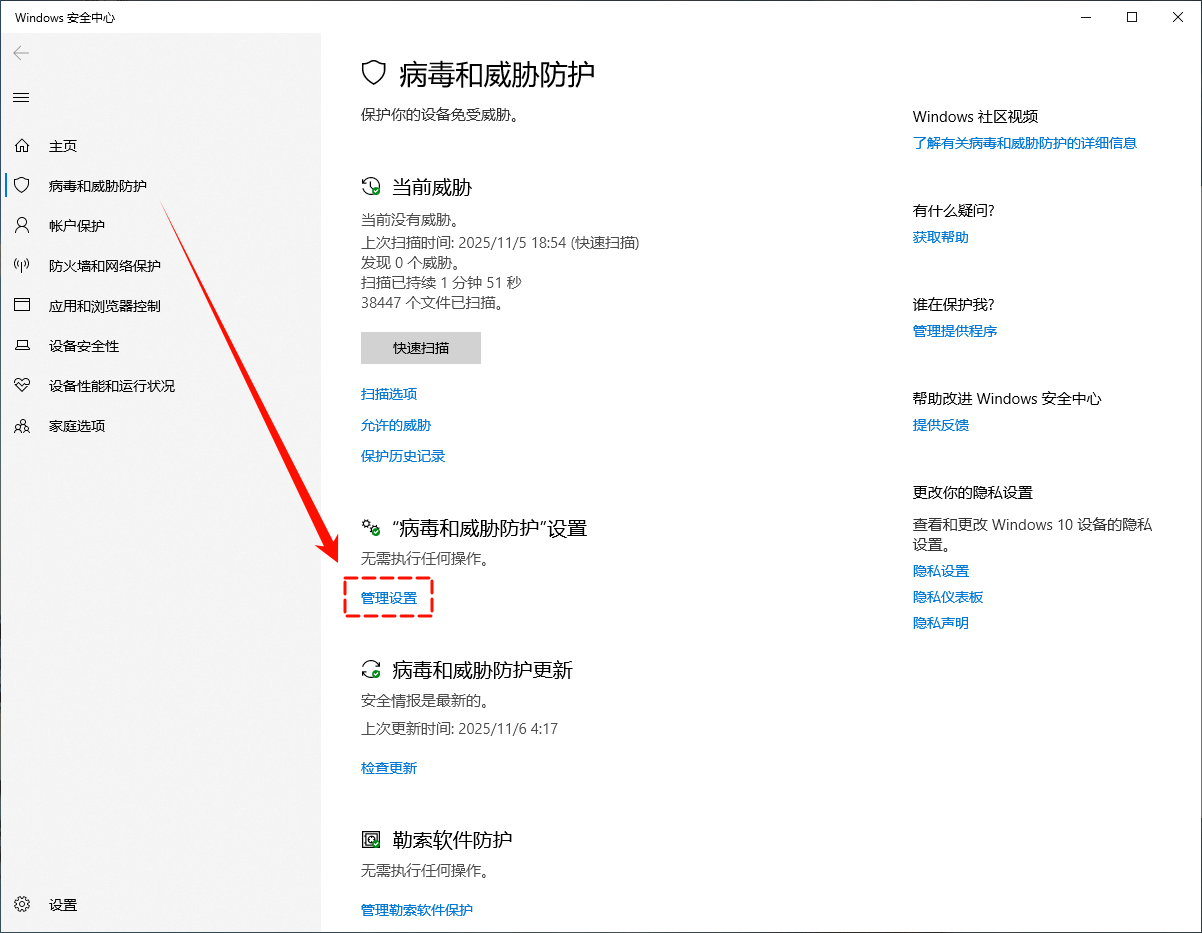The width and height of the screenshot is (1202, 933).
Task: Click the 当前威胁 refresh-shield icon
Action: point(371,187)
